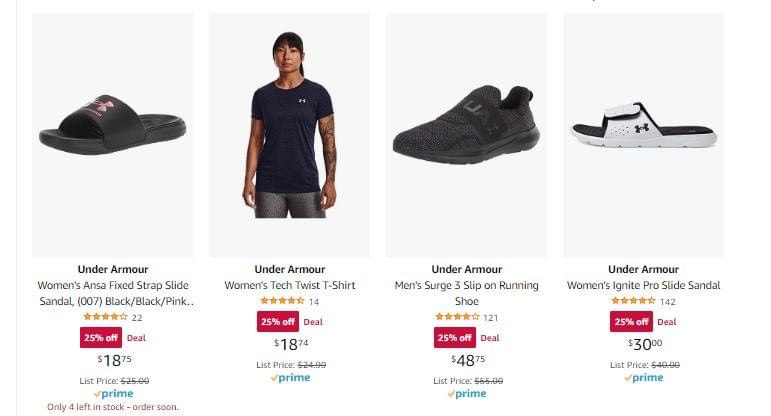Image resolution: width=771 pixels, height=416 pixels.
Task: Click Prime logo under the Tech Twist T-Shirt
Action: tap(290, 378)
